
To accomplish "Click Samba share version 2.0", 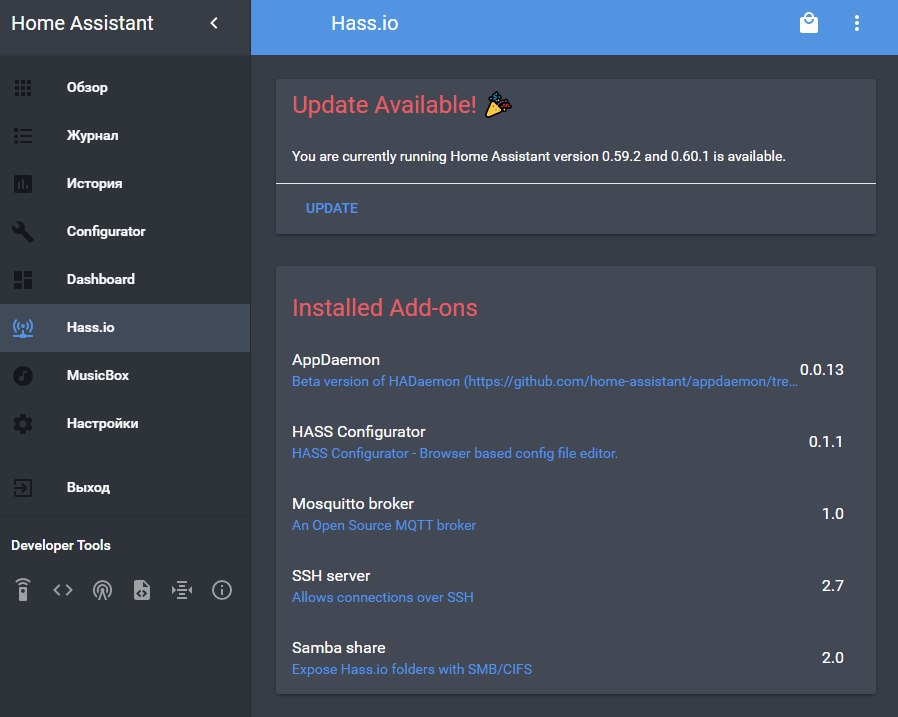I will click(x=833, y=658).
